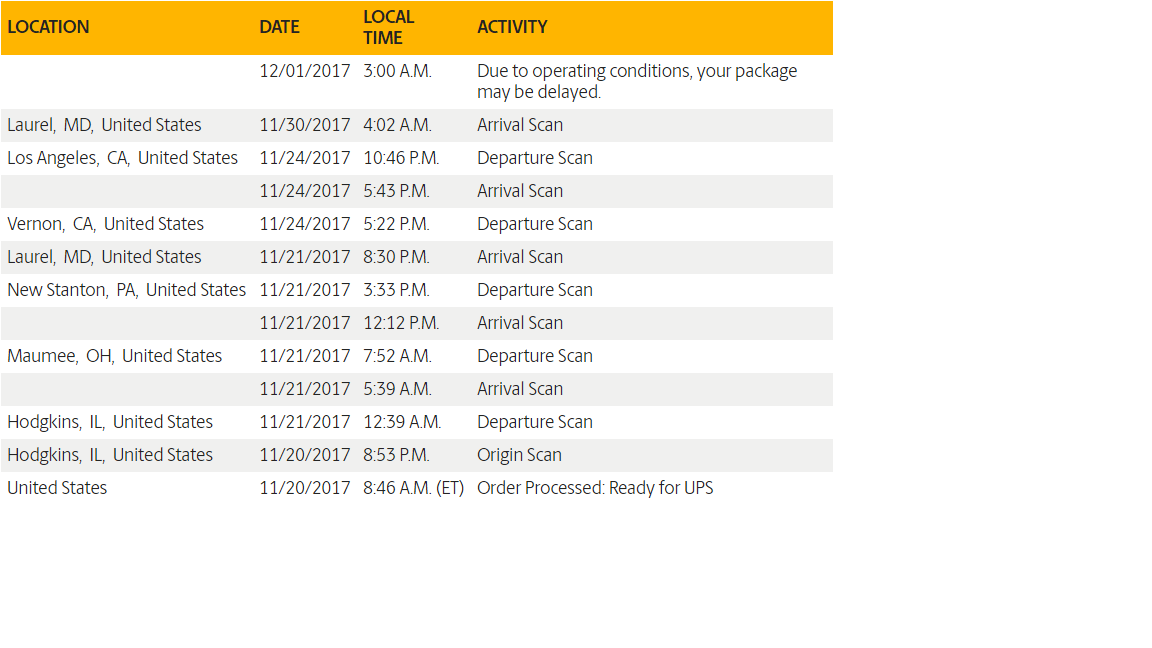Select the 12/01/2017 date cell
The width and height of the screenshot is (1152, 648).
click(305, 71)
